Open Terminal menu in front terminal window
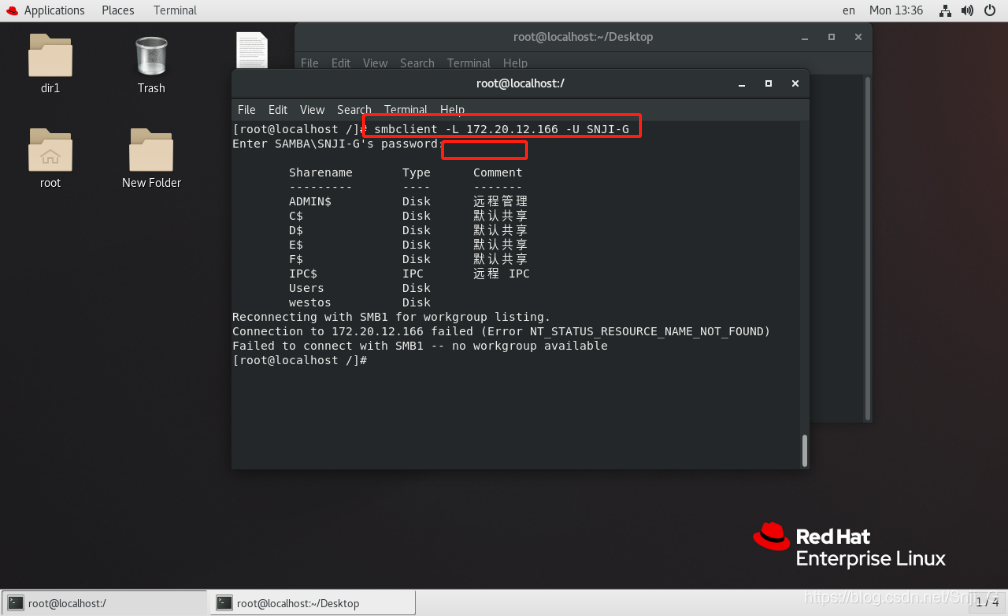This screenshot has height=616, width=1008. point(406,109)
